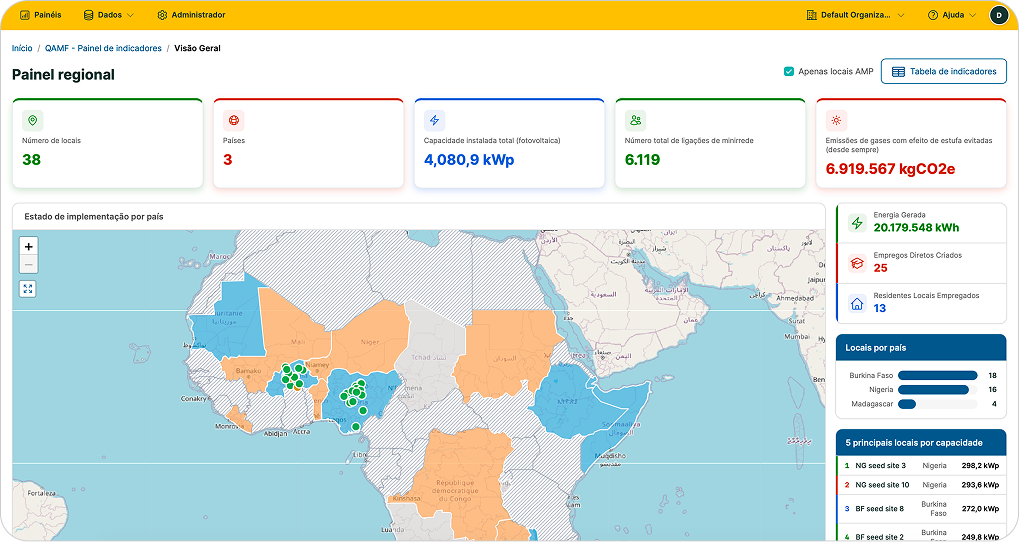Viewport: 1019px width, 542px height.
Task: Zoom in on the map
Action: point(29,247)
